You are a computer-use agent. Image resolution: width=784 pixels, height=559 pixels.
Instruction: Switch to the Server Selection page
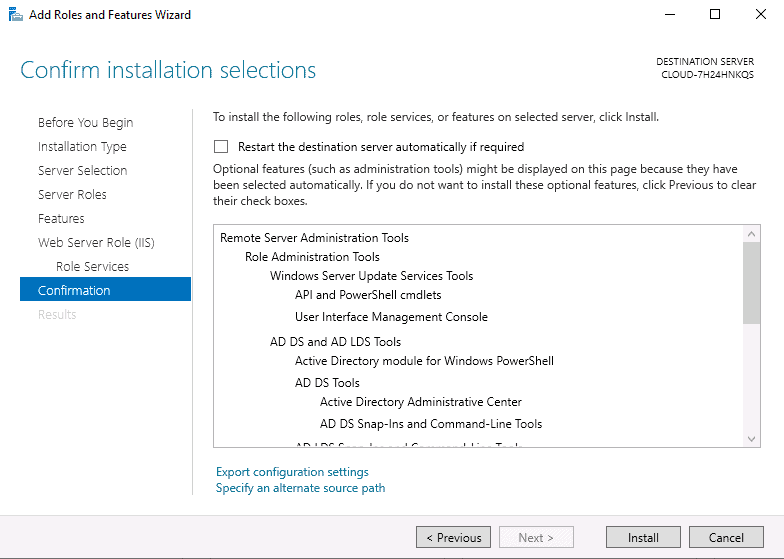(x=82, y=170)
